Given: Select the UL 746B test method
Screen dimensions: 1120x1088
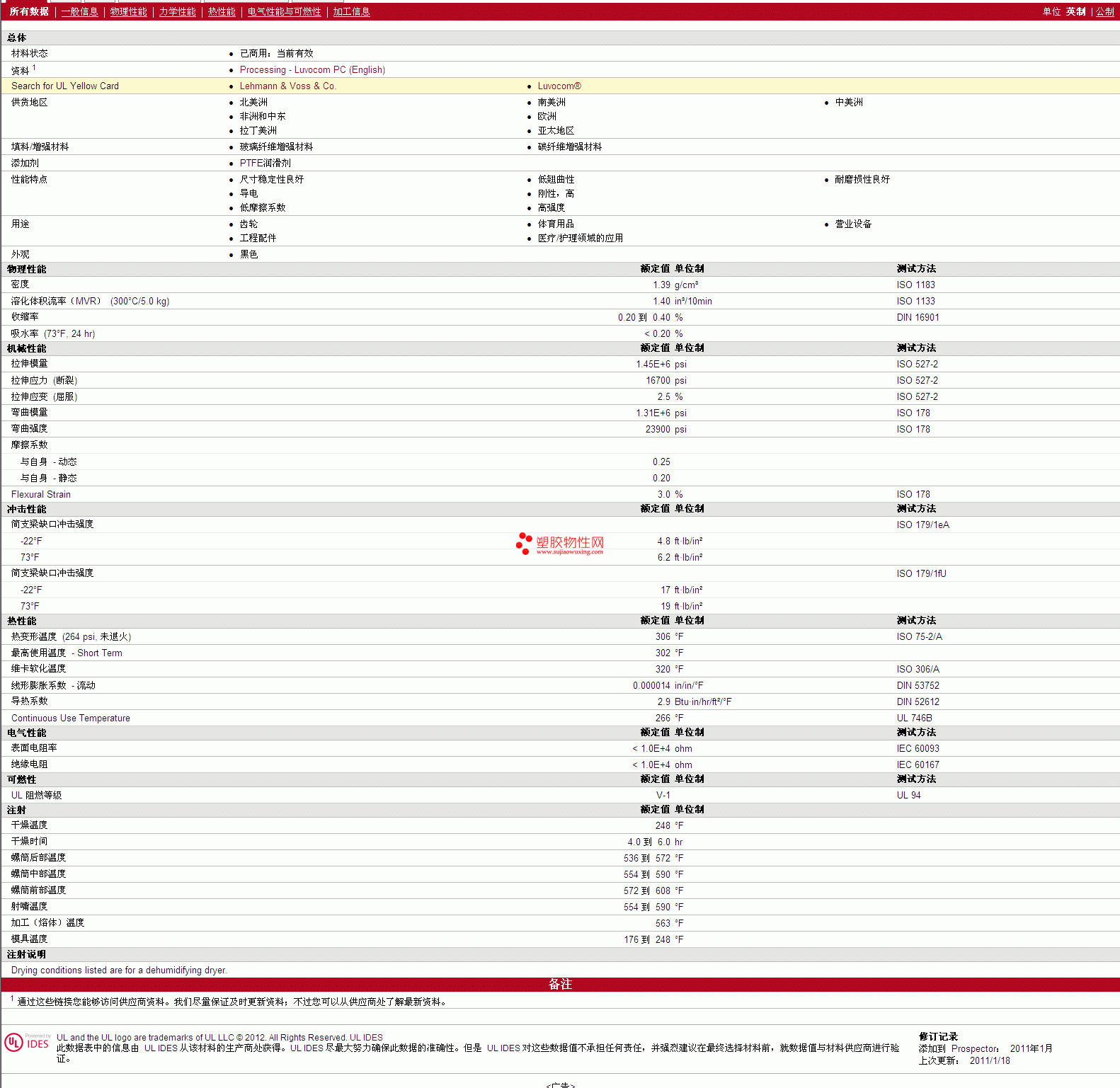Looking at the screenshot, I should (914, 718).
